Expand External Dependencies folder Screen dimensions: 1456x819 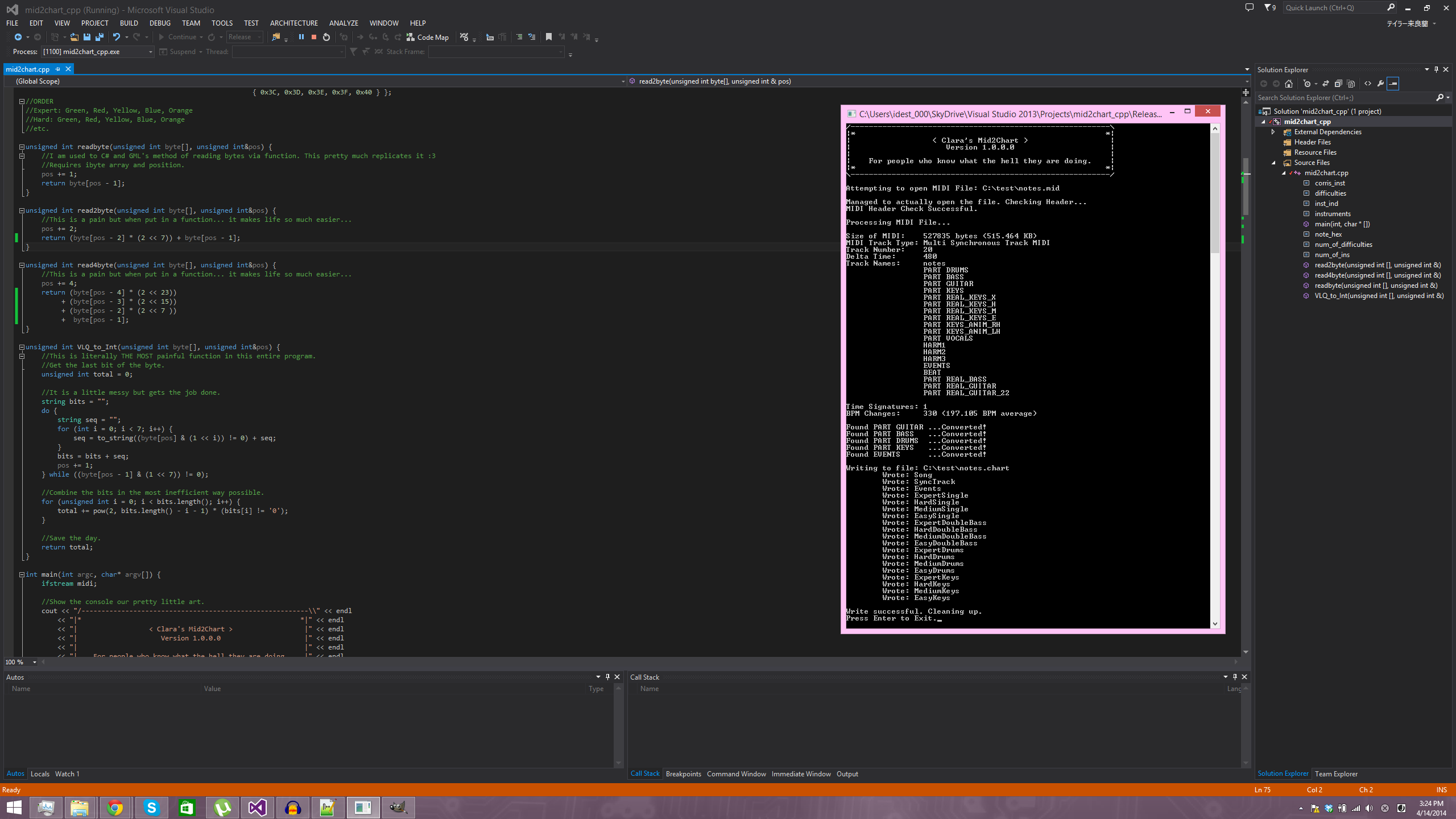(x=1273, y=132)
